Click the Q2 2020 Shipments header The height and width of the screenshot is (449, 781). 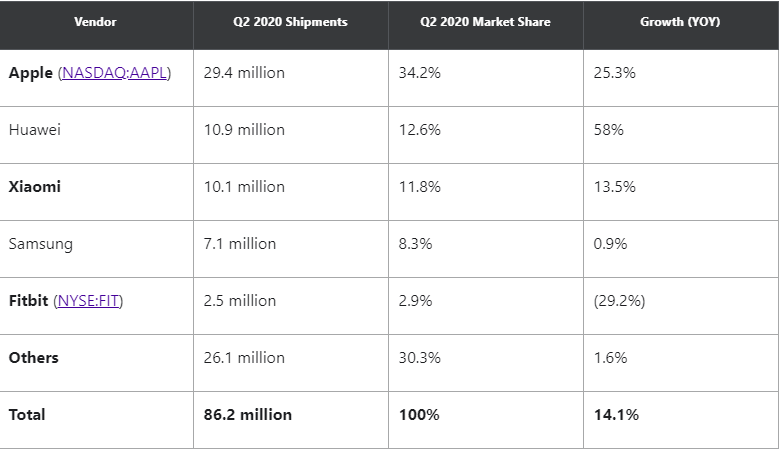pos(290,22)
